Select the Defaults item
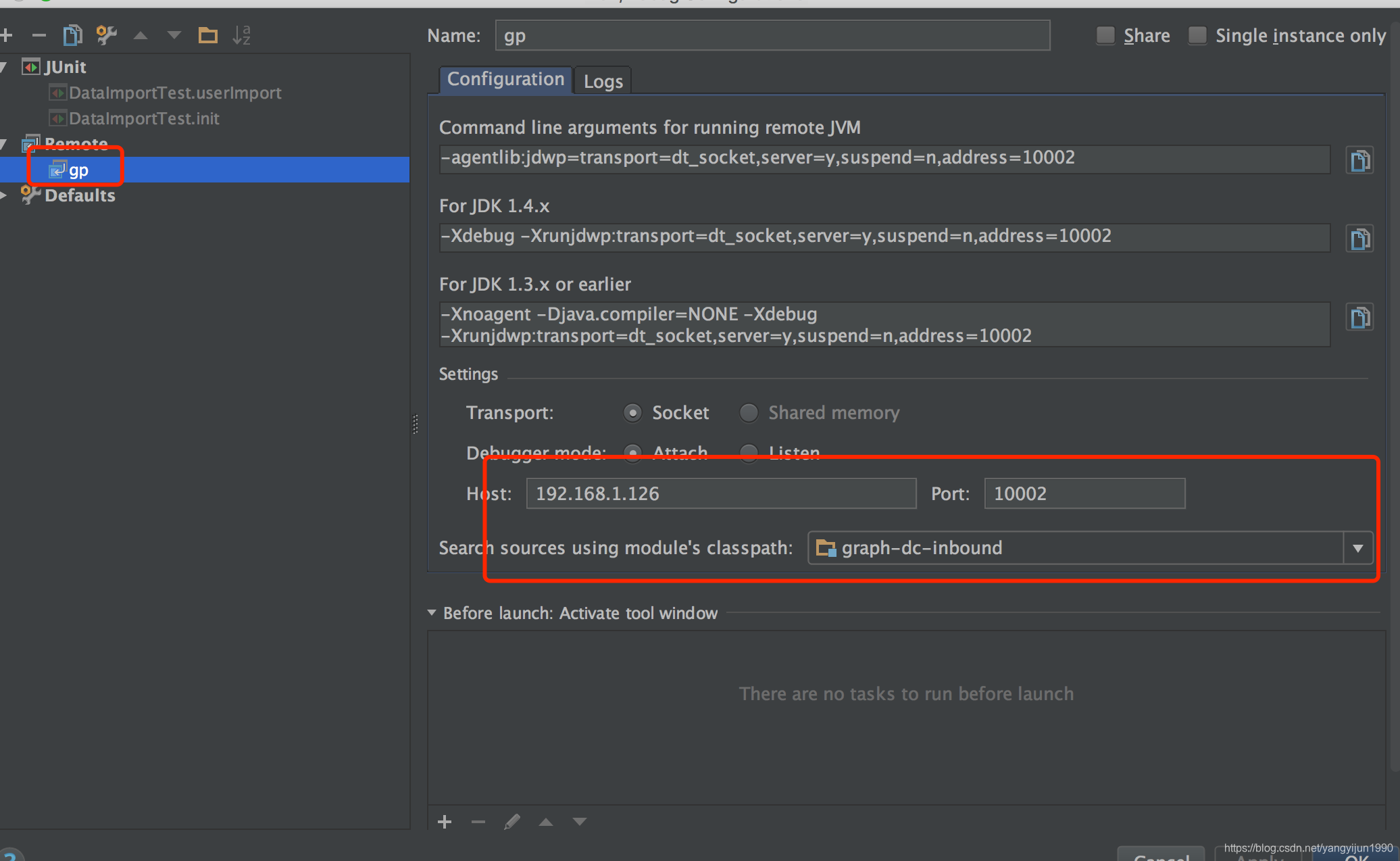 point(80,195)
